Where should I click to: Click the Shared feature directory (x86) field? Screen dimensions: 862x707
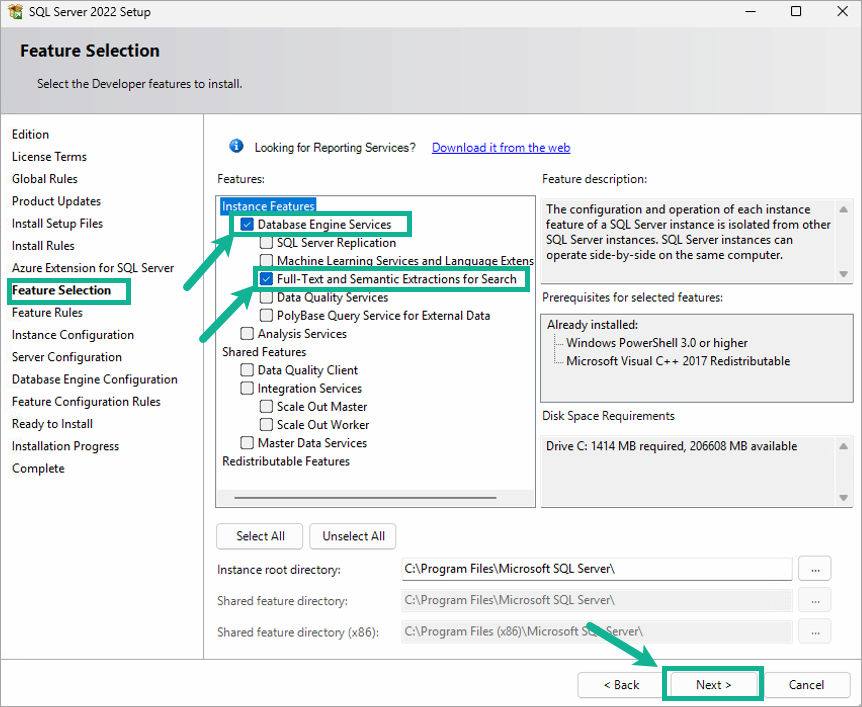(596, 632)
